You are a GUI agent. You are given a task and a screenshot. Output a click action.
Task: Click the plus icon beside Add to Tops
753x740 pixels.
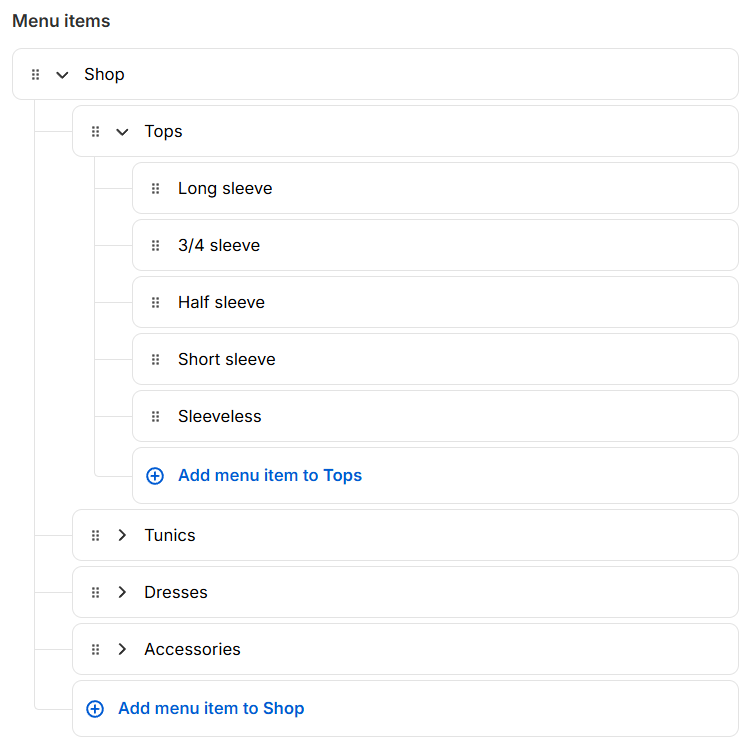[x=155, y=476]
